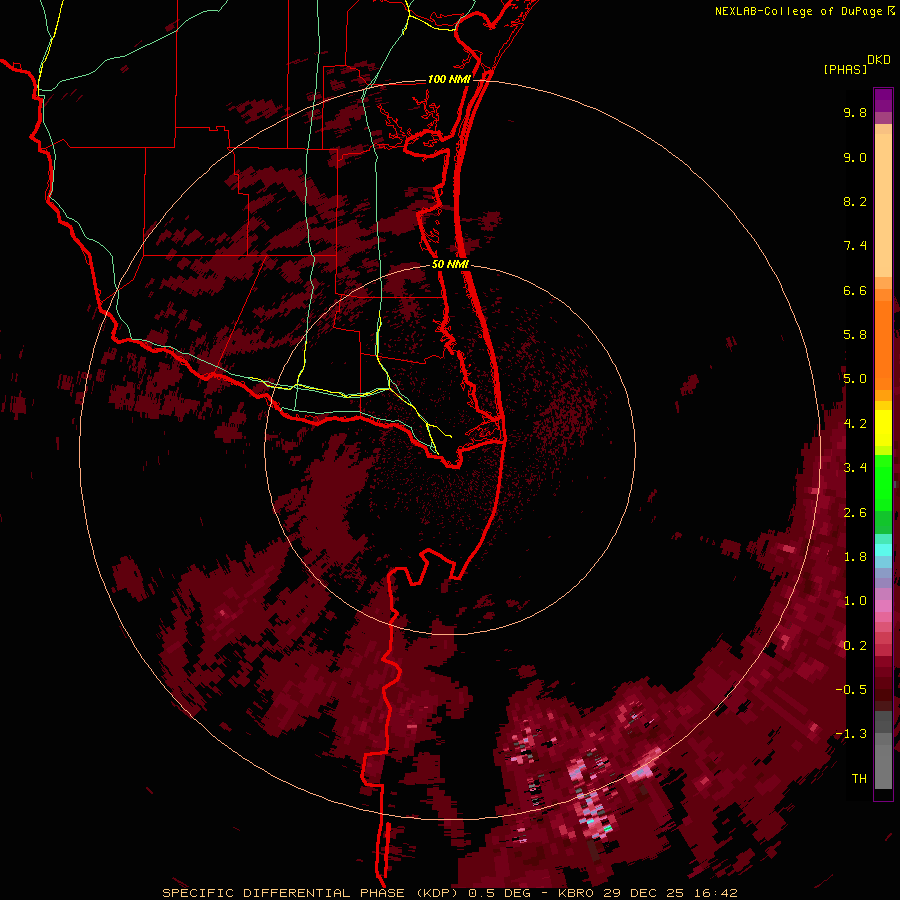Viewport: 900px width, 900px height.
Task: Click the 16:42 timestamp
Action: [716, 893]
